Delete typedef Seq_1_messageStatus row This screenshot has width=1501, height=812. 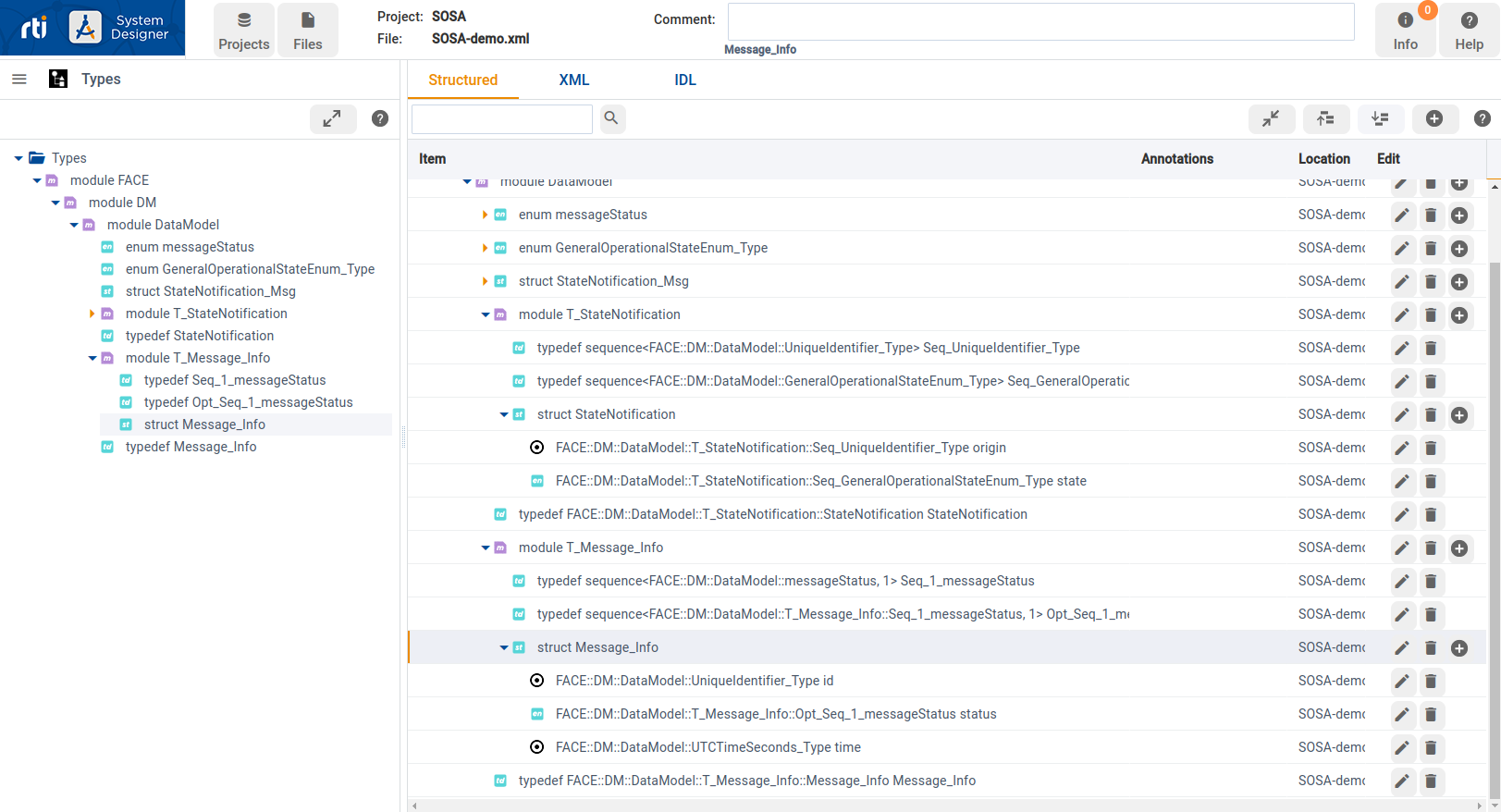point(1431,582)
